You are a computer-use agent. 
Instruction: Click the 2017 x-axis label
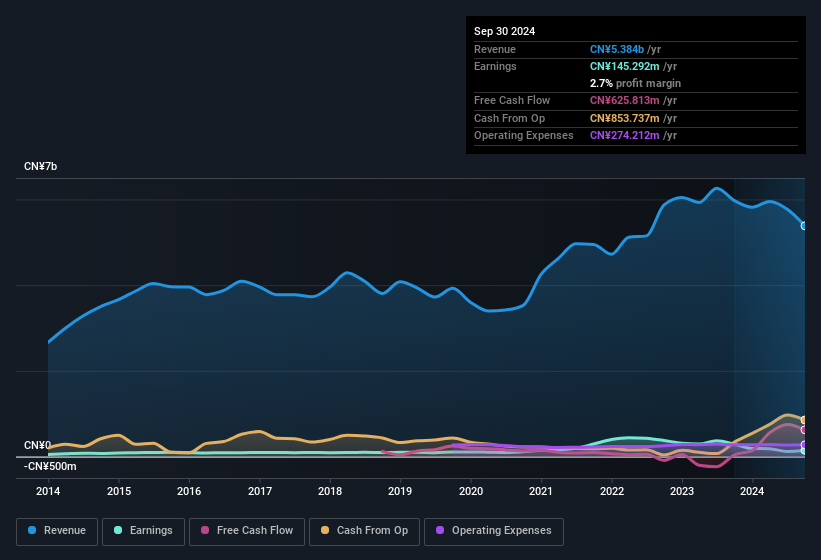(x=260, y=491)
